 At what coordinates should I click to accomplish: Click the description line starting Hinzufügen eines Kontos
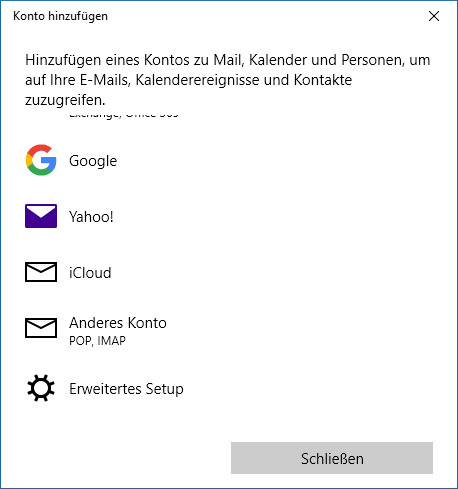(x=228, y=60)
